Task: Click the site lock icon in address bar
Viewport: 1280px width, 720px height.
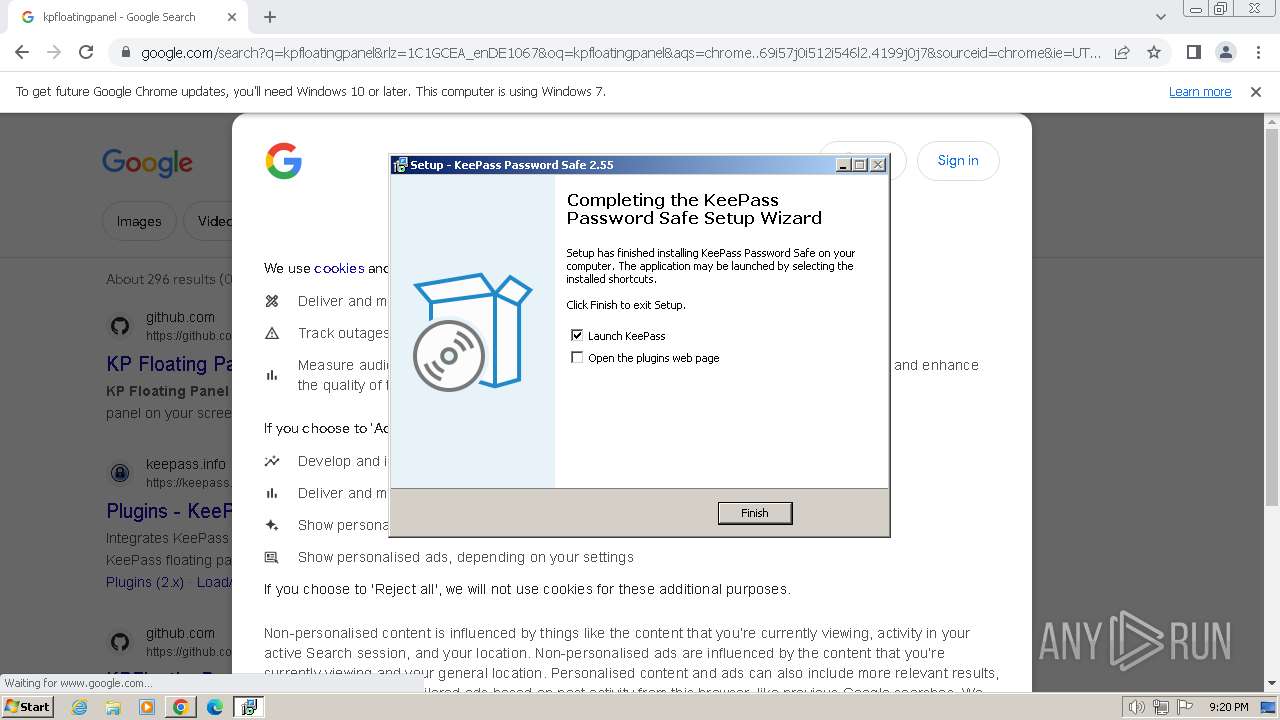Action: pos(125,53)
